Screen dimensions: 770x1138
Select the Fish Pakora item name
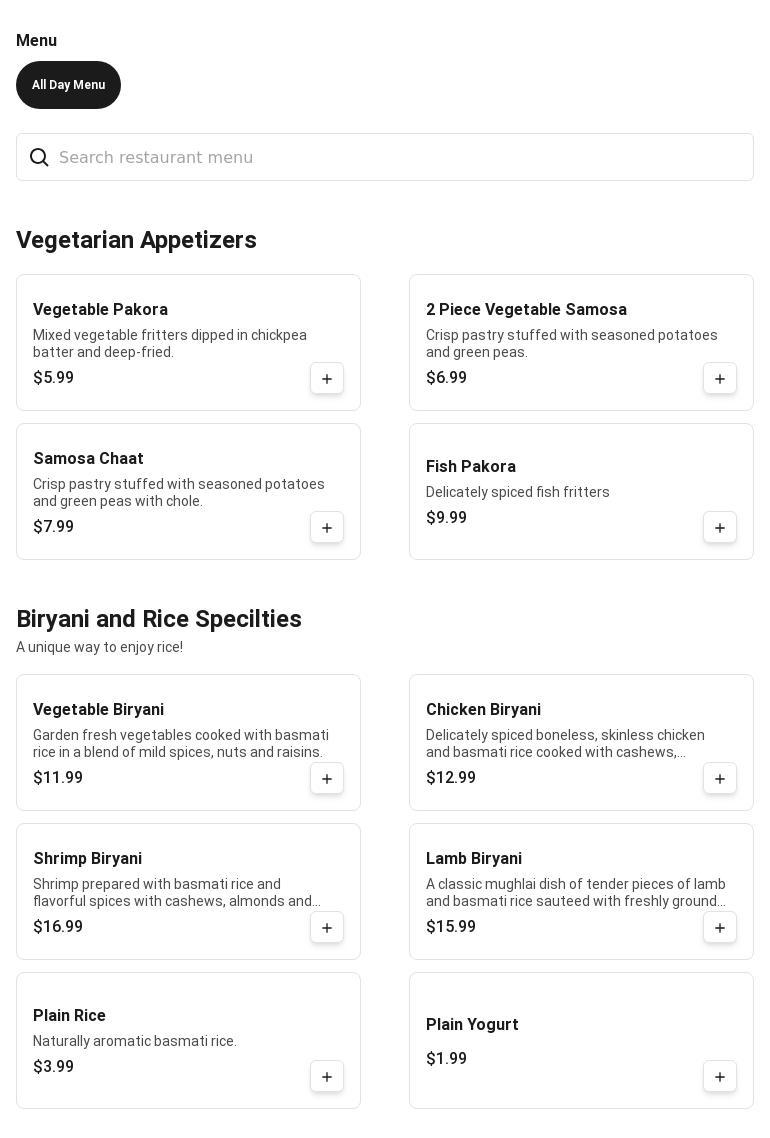point(471,467)
